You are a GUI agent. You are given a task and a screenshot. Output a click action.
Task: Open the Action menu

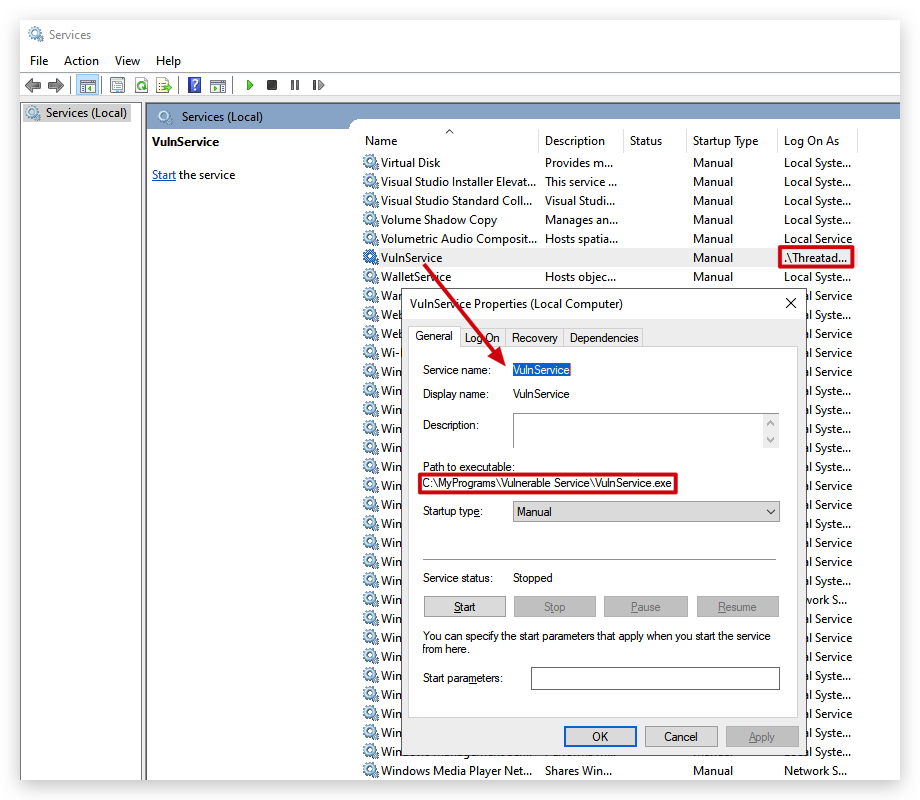click(x=82, y=60)
